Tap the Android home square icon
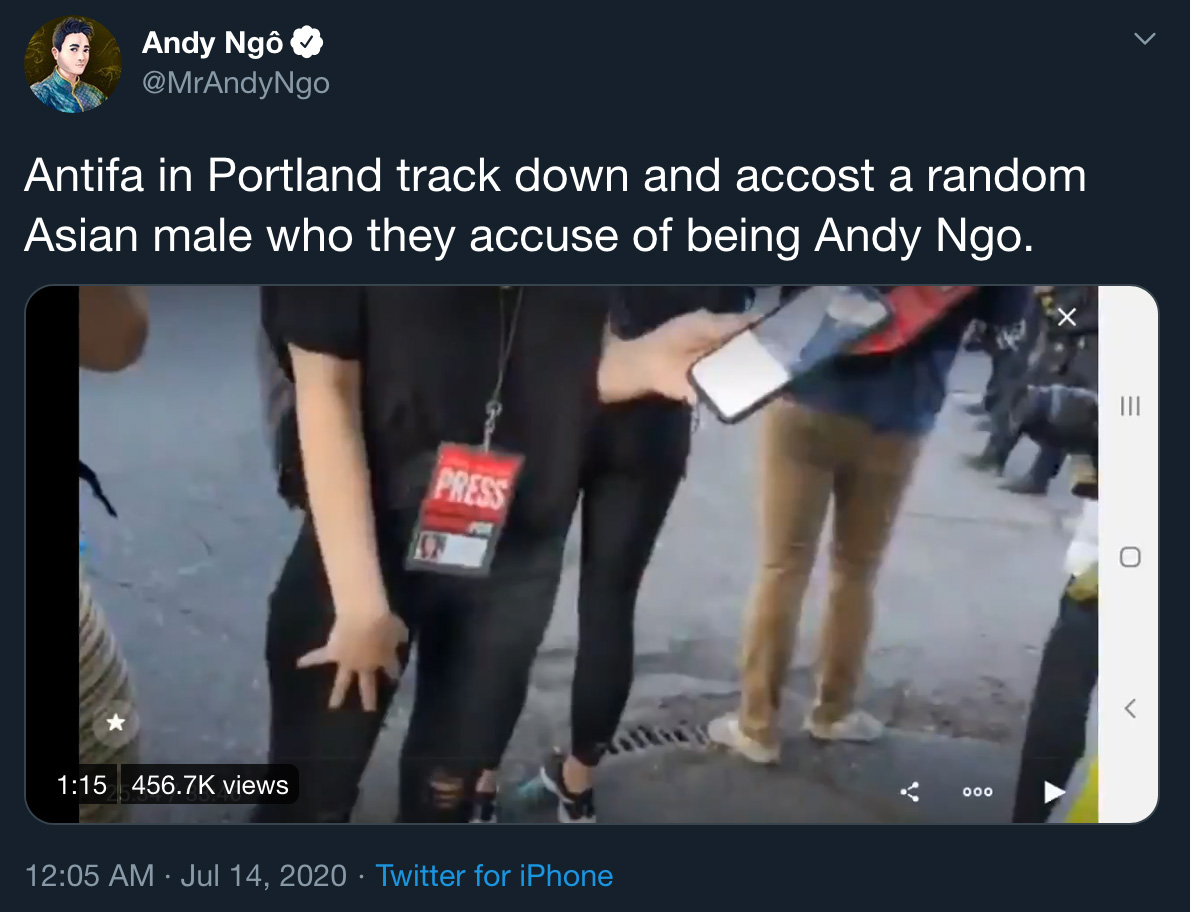The height and width of the screenshot is (912, 1190). pos(1130,557)
